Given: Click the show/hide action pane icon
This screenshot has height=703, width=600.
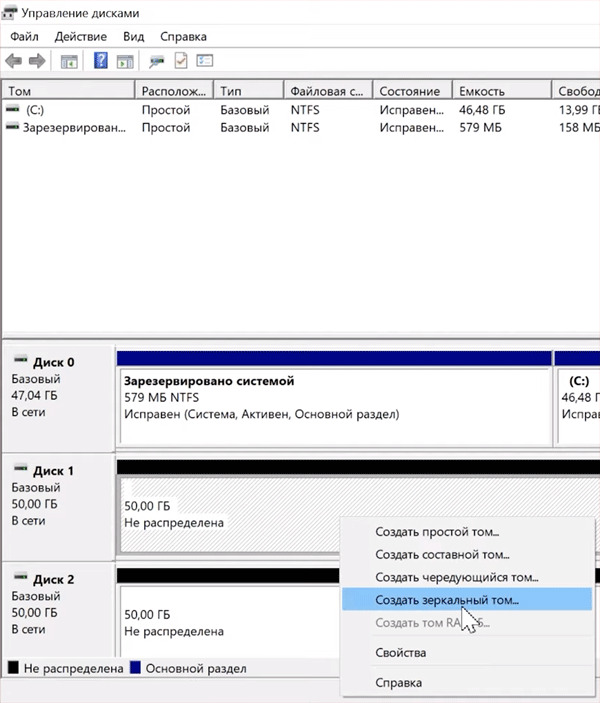Looking at the screenshot, I should click(x=125, y=61).
